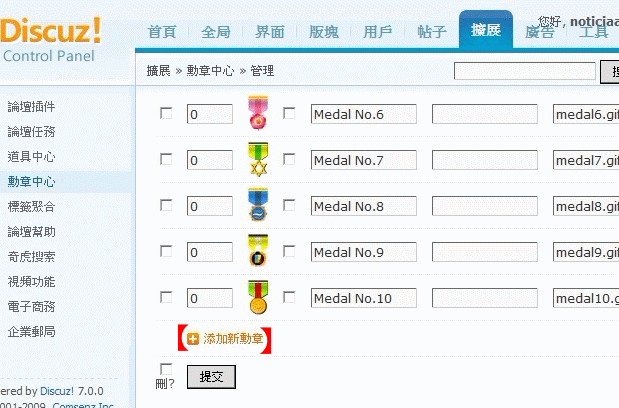Enable the second checkbox beside Medal No.8
The width and height of the screenshot is (619, 408).
[289, 205]
